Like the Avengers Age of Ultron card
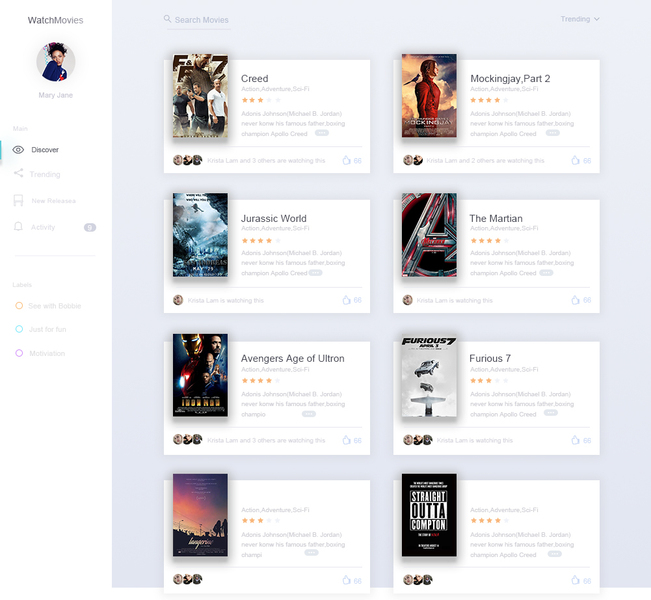Viewport: 651px width, 600px height. 346,440
